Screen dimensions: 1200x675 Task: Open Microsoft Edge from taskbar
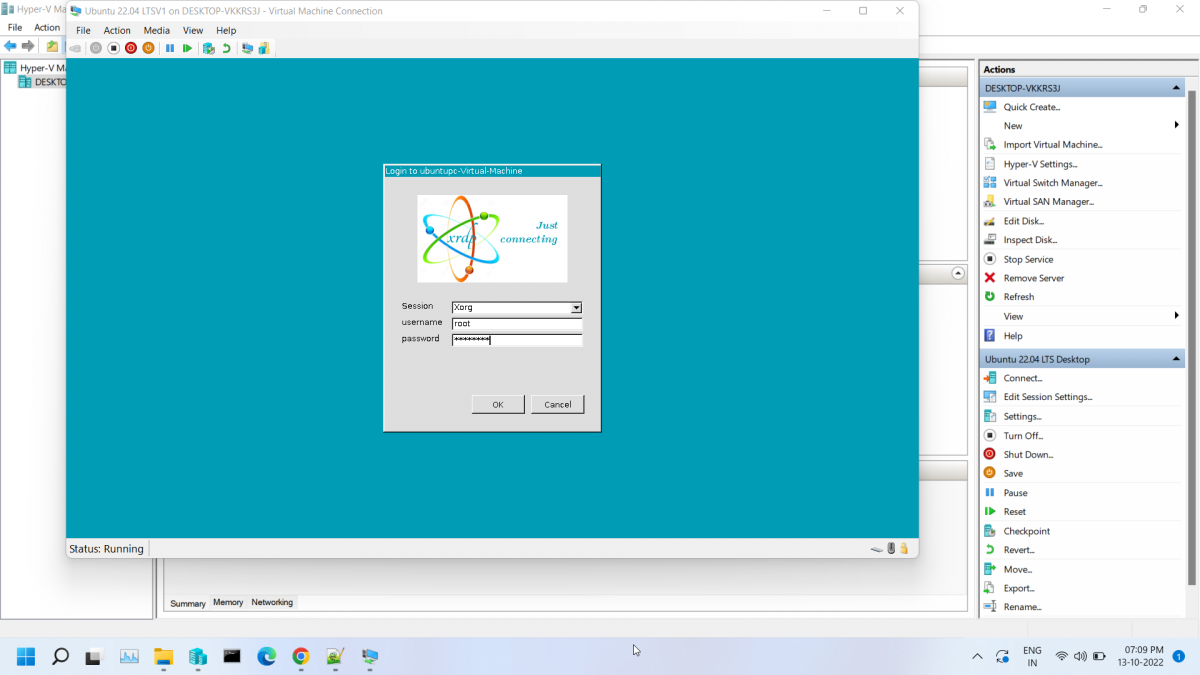tap(266, 657)
